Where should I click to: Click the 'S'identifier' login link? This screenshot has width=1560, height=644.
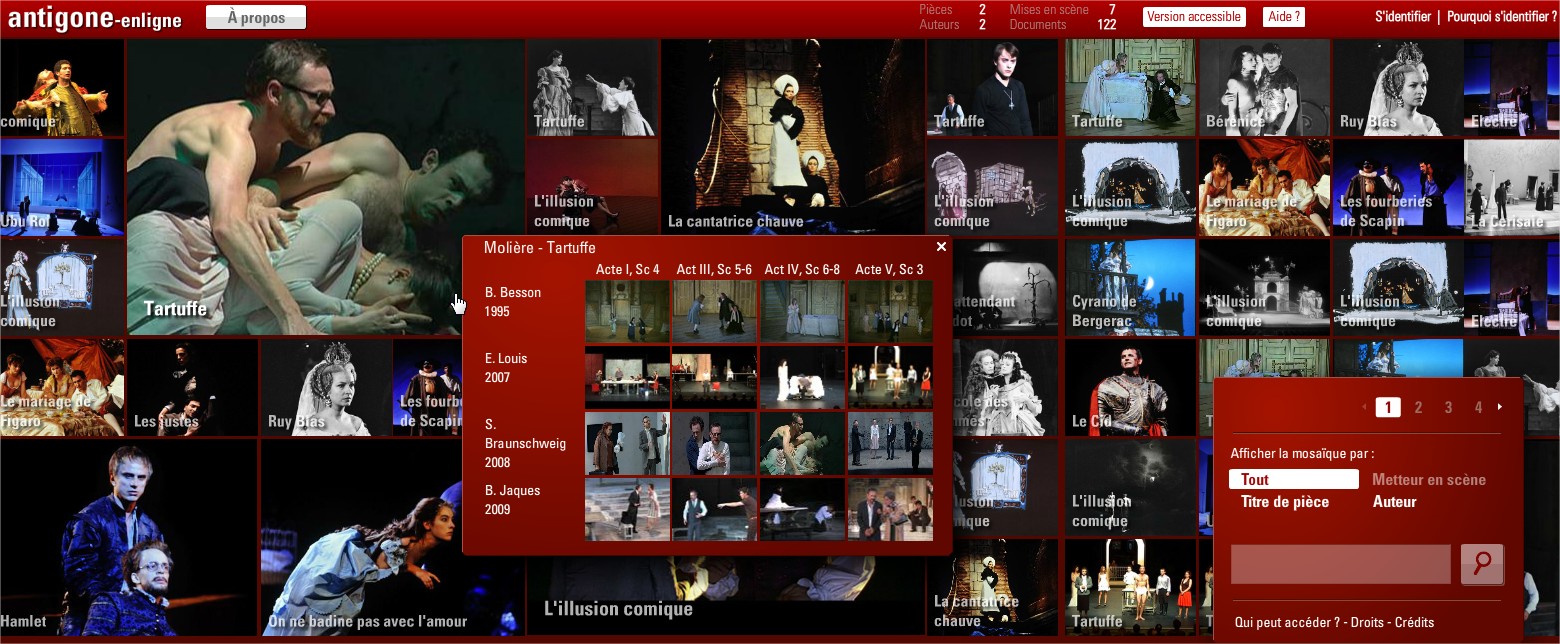1401,17
